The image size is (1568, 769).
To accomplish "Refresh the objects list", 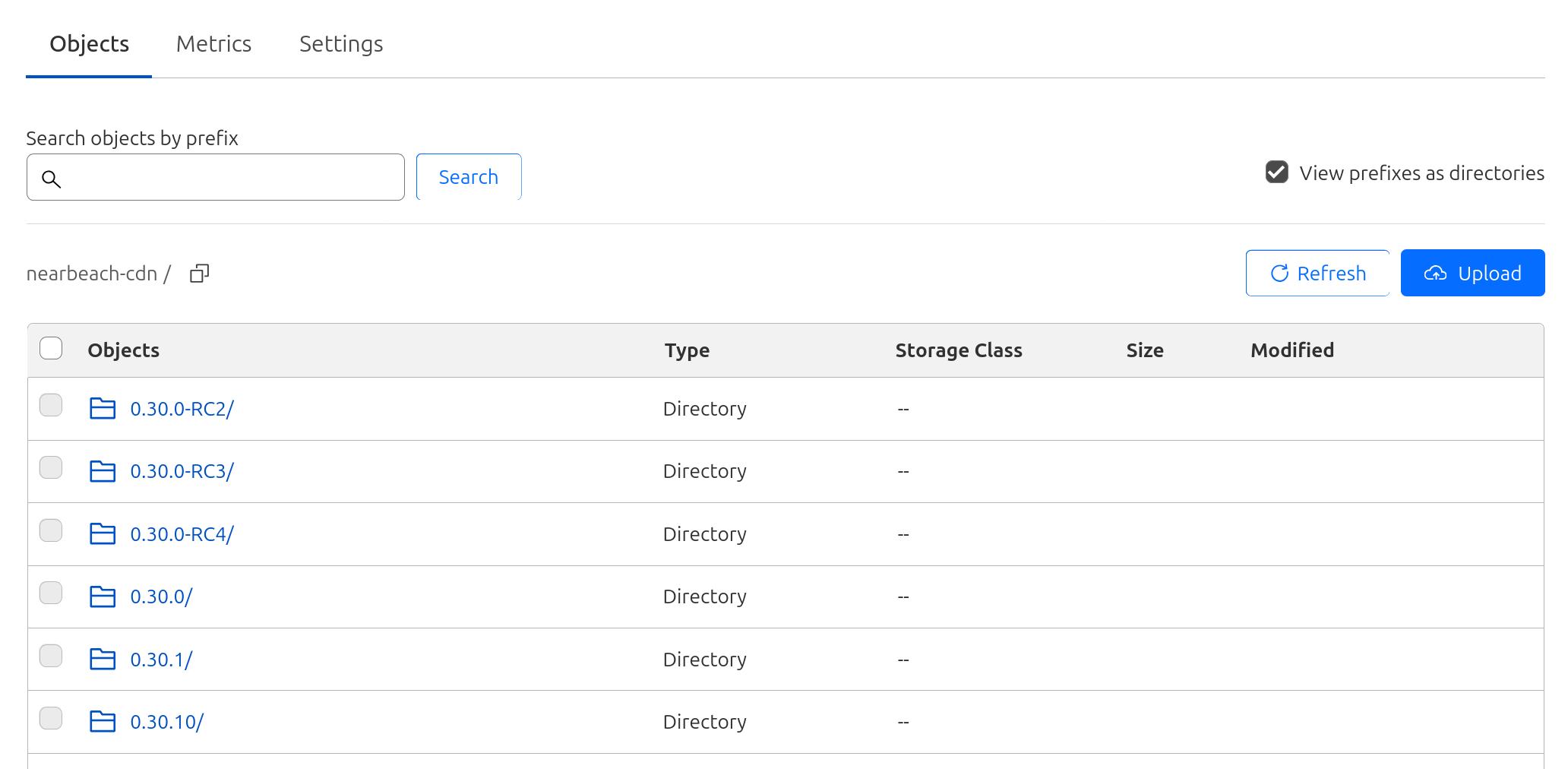I will [1317, 273].
